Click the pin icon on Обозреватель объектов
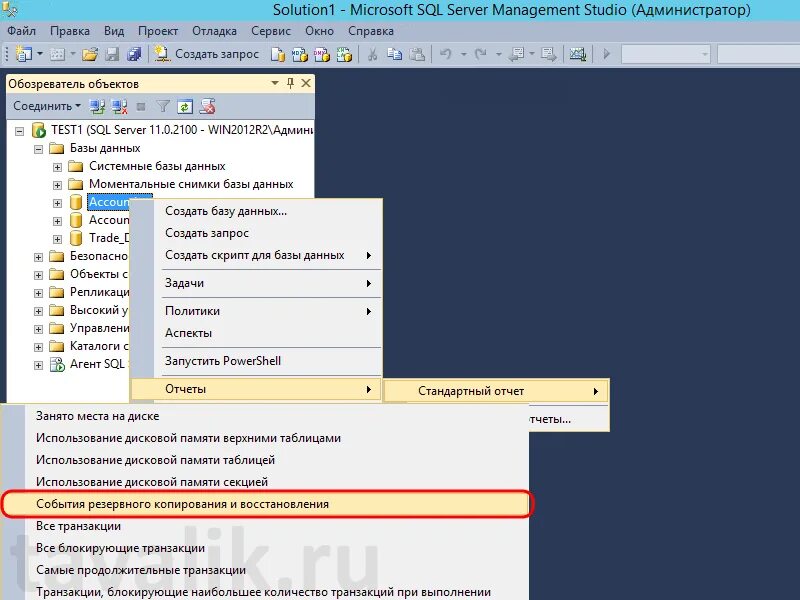This screenshot has width=800, height=600. [290, 83]
